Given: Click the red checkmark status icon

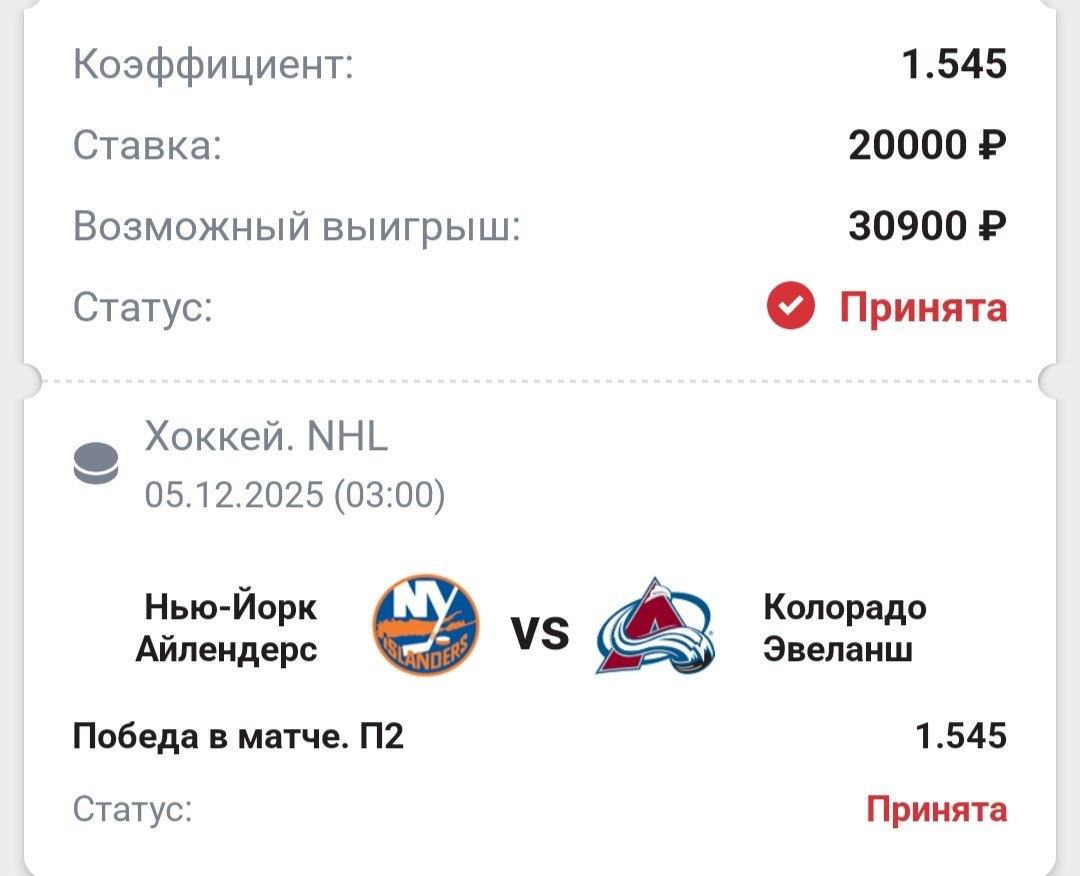Looking at the screenshot, I should (x=791, y=307).
